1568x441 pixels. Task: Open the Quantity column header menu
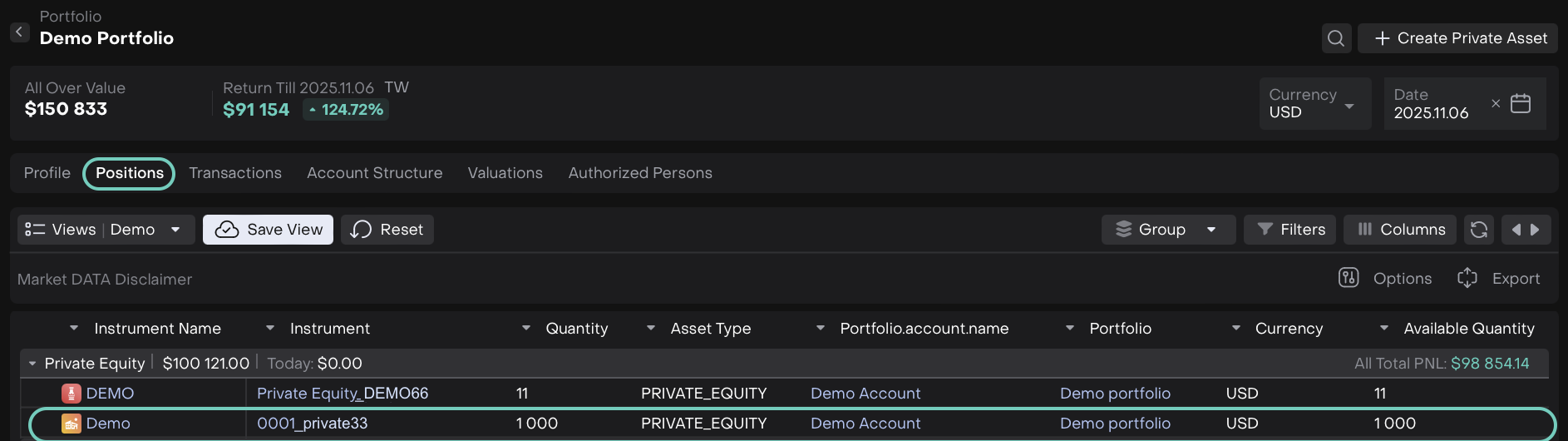click(525, 329)
